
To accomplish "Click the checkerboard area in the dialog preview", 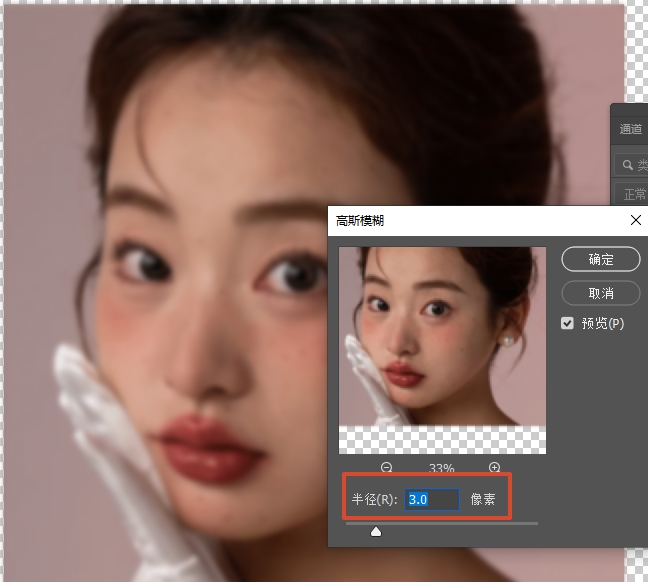I will coord(442,440).
